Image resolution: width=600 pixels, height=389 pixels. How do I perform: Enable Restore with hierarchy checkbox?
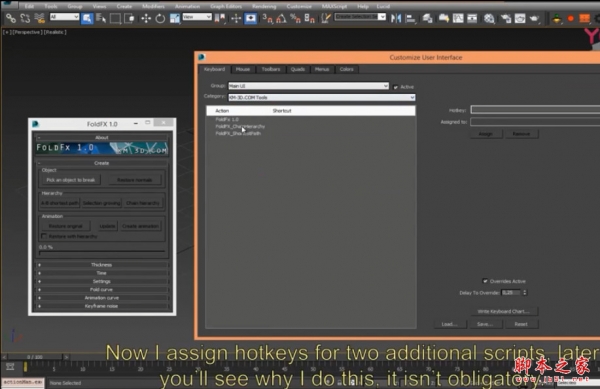point(44,236)
